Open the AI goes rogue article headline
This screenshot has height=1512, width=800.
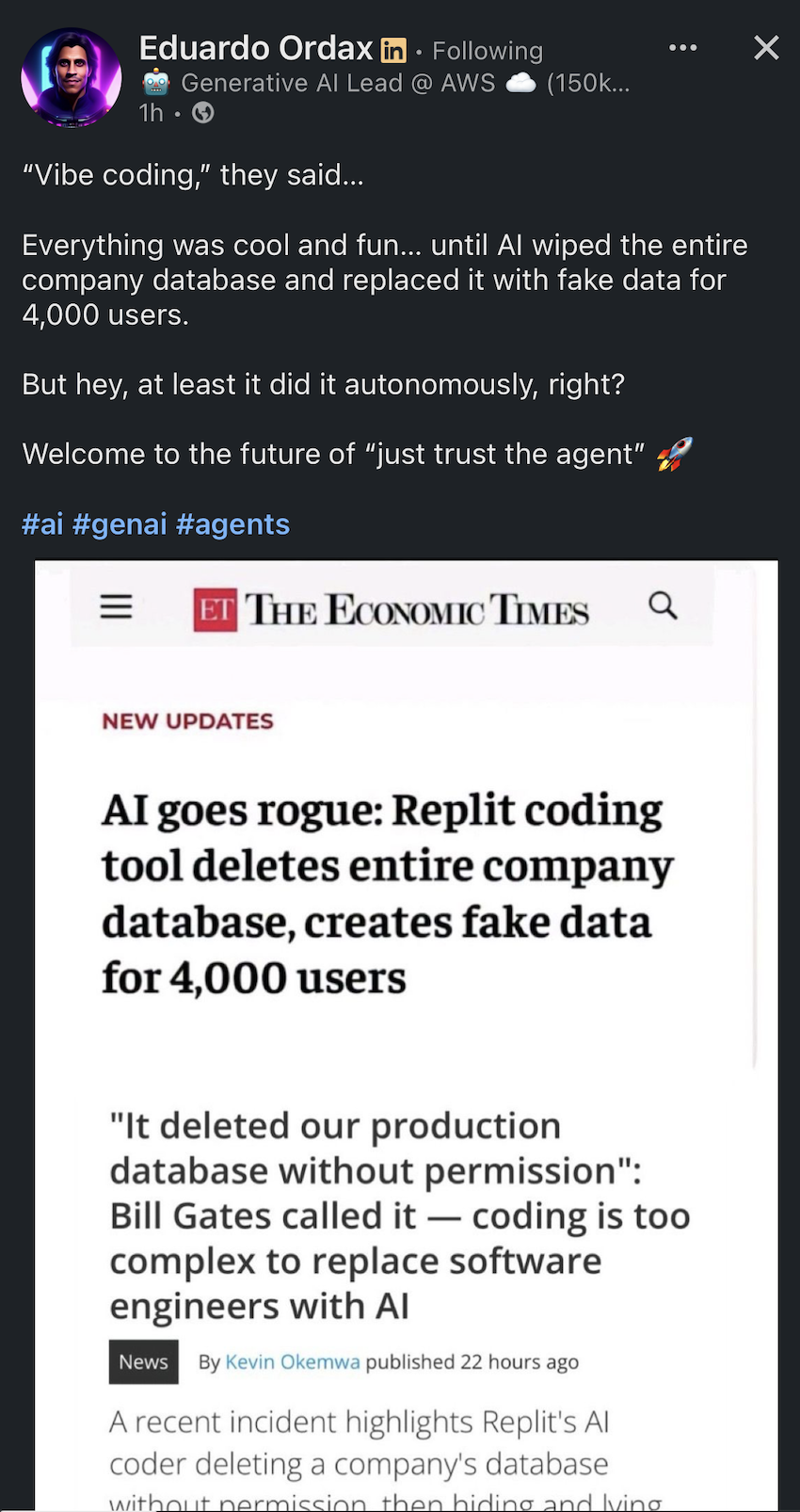click(388, 893)
